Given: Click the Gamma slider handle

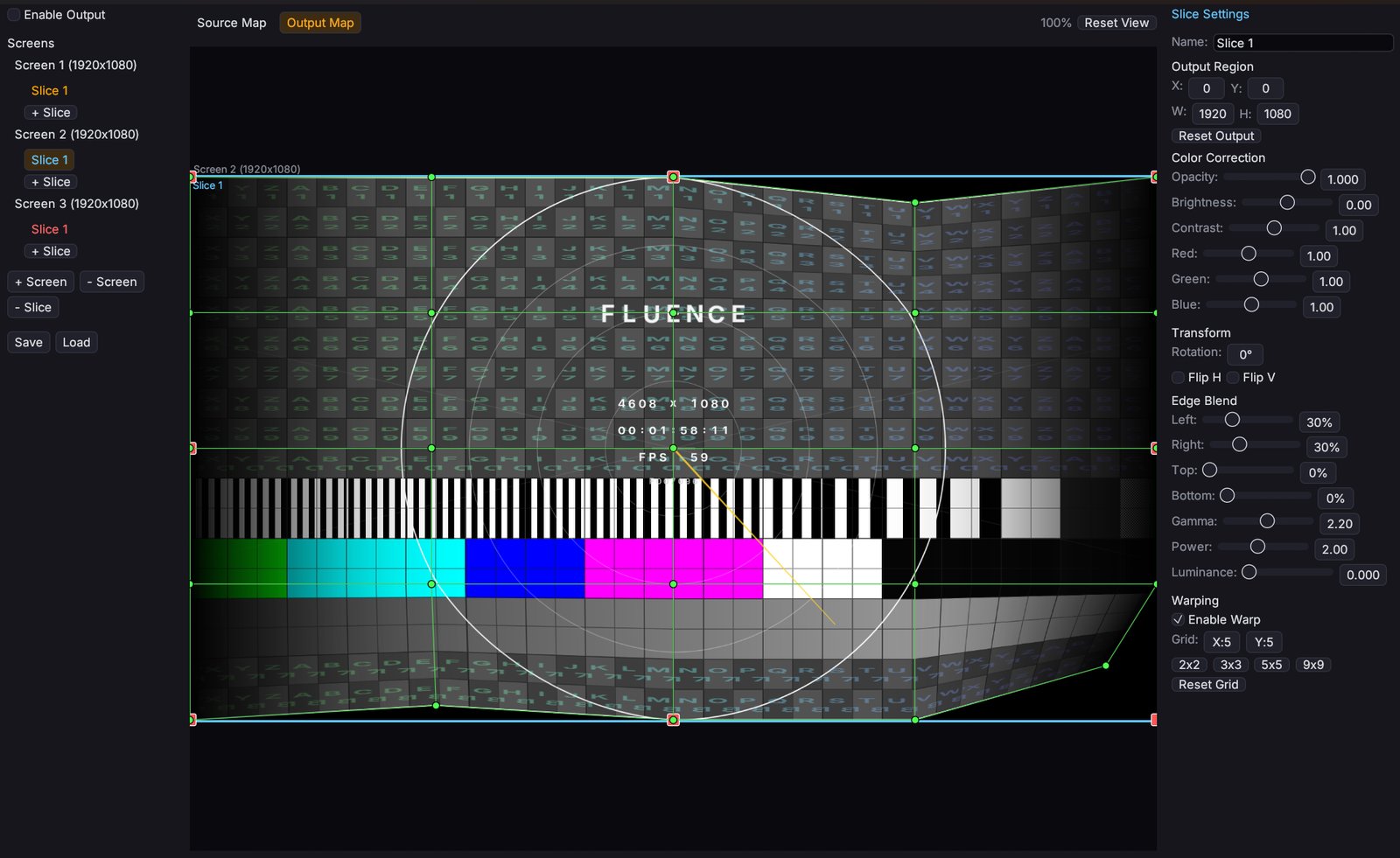Looking at the screenshot, I should (1267, 520).
